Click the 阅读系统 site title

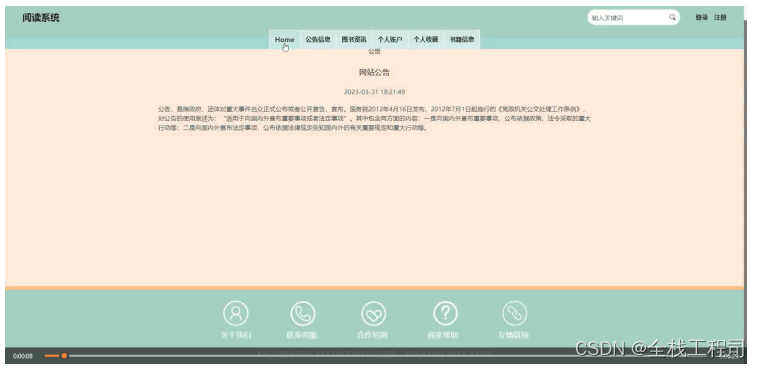[41, 18]
